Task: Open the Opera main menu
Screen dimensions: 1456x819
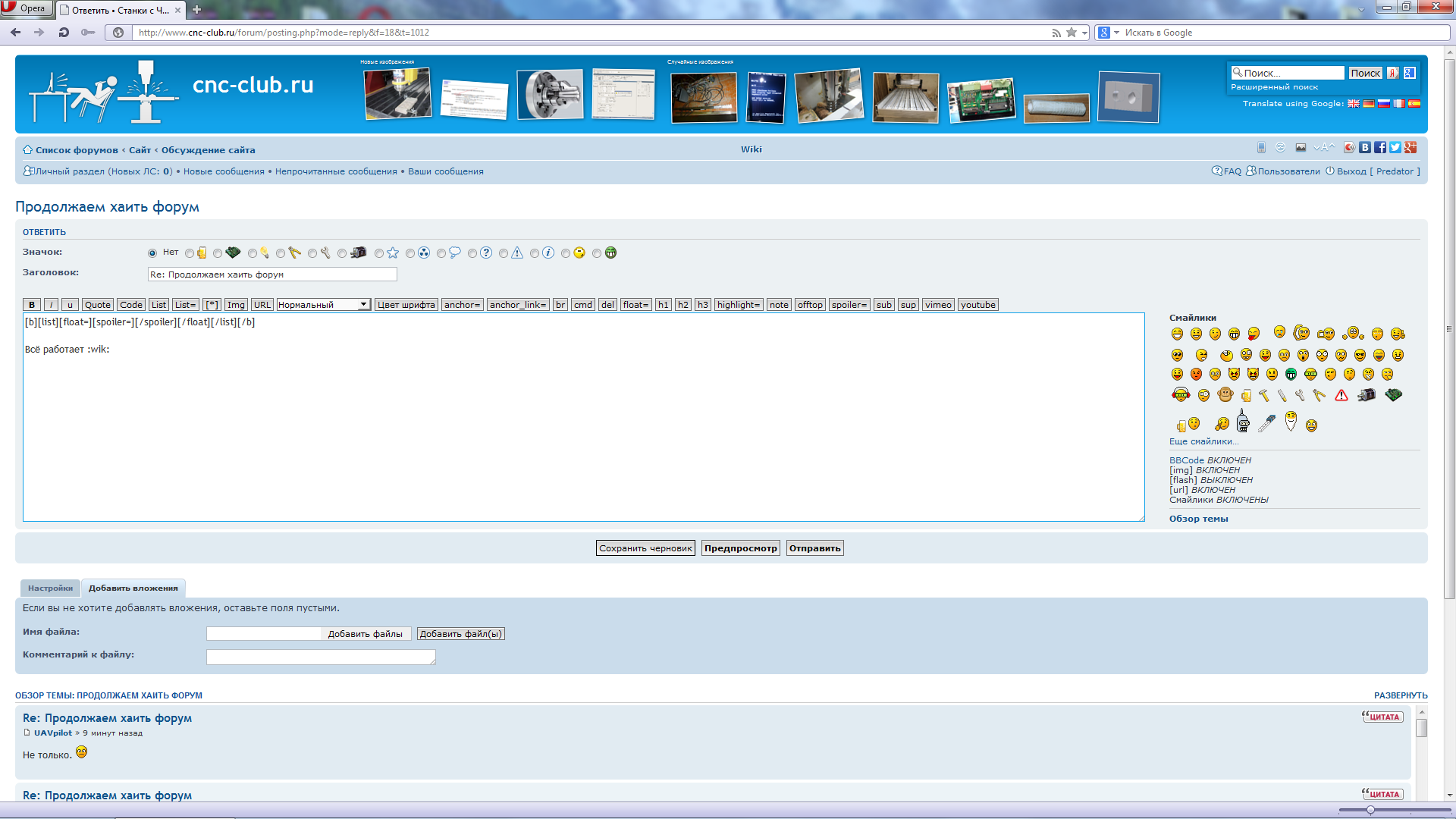Action: point(27,8)
